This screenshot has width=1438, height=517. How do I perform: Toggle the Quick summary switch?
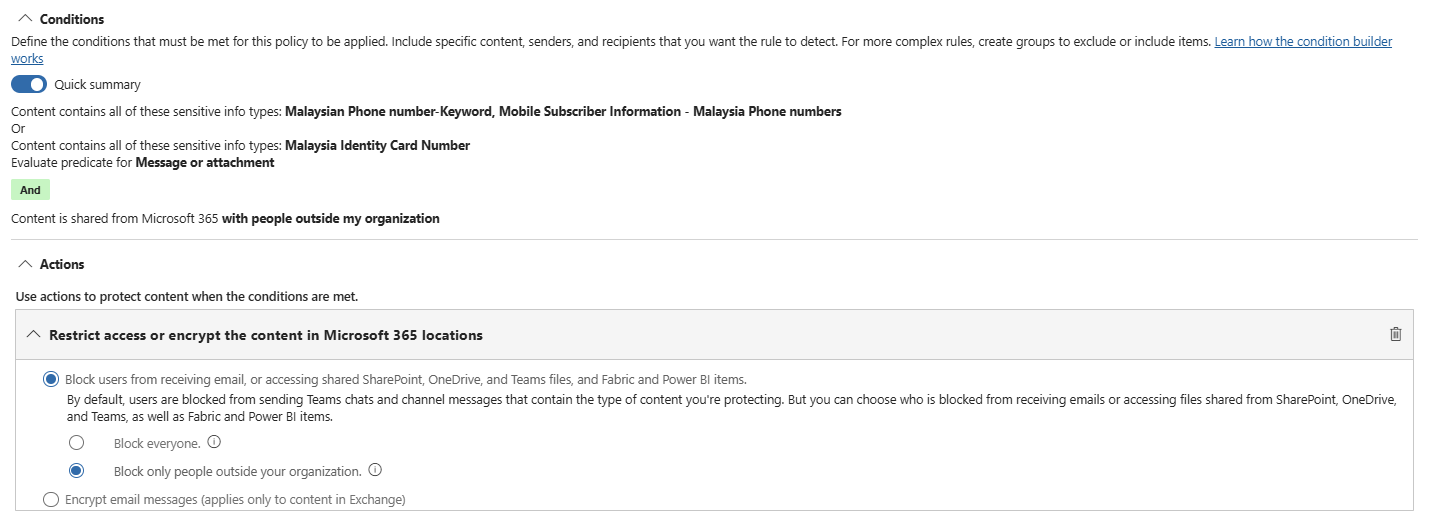click(x=29, y=84)
